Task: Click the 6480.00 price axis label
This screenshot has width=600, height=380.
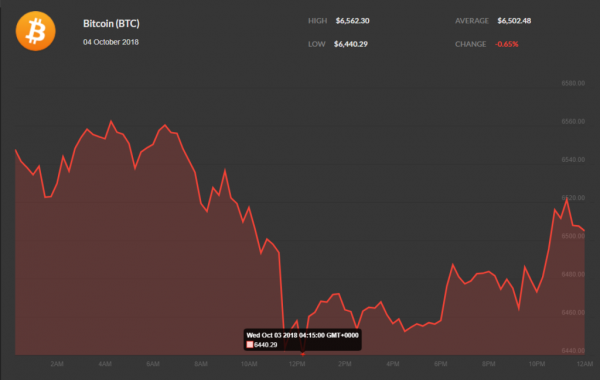Action: (x=573, y=274)
